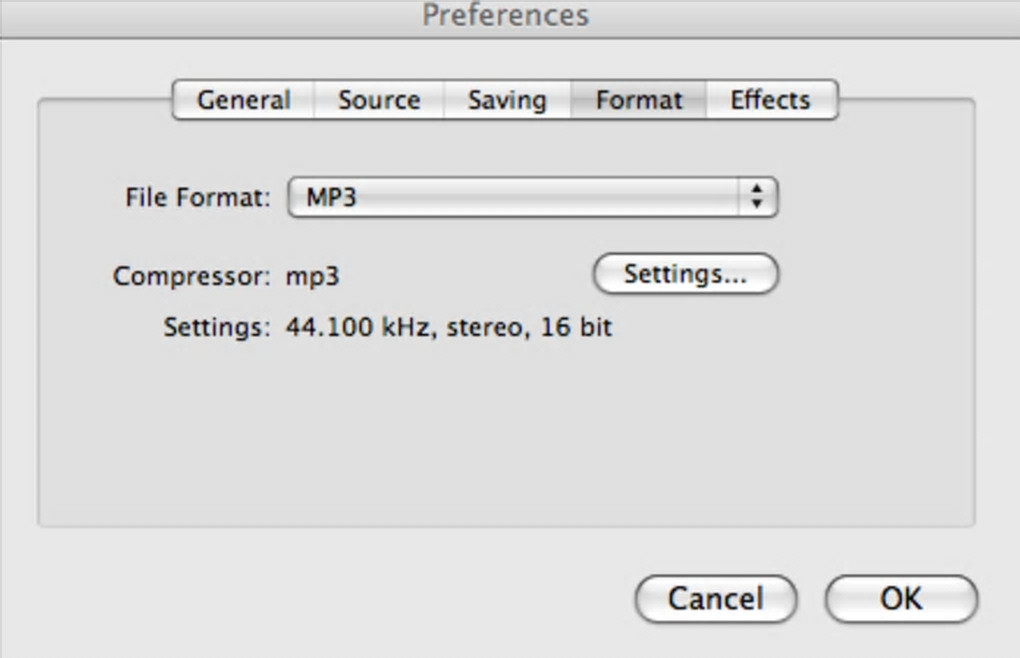Click the up-down arrows on File Format menu
Image resolution: width=1020 pixels, height=658 pixels.
pyautogui.click(x=757, y=197)
